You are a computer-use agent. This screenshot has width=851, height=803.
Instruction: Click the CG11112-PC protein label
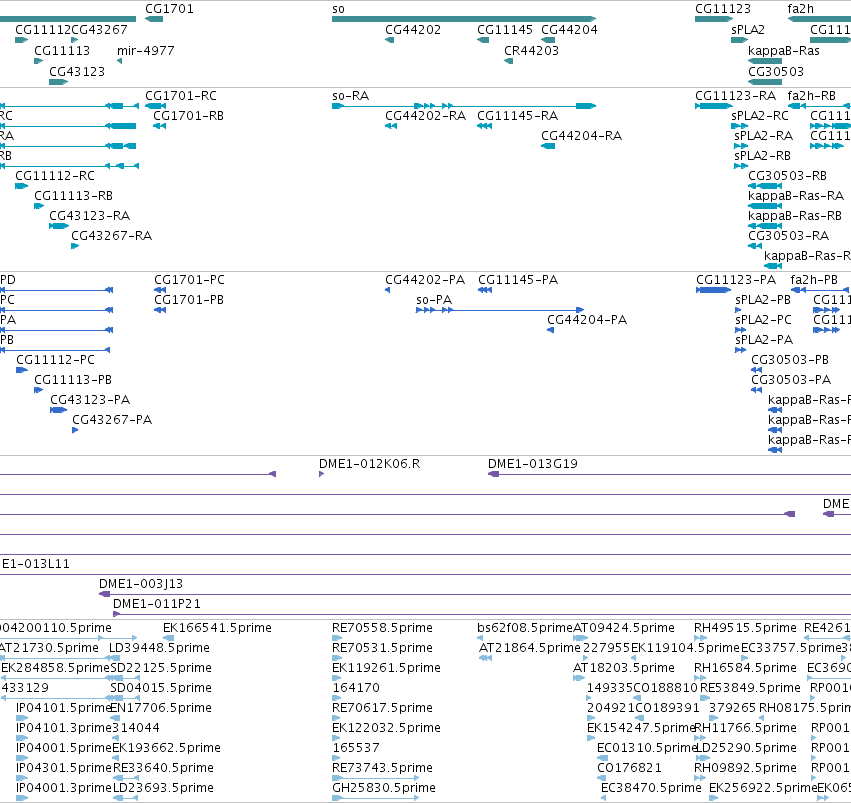[55, 360]
